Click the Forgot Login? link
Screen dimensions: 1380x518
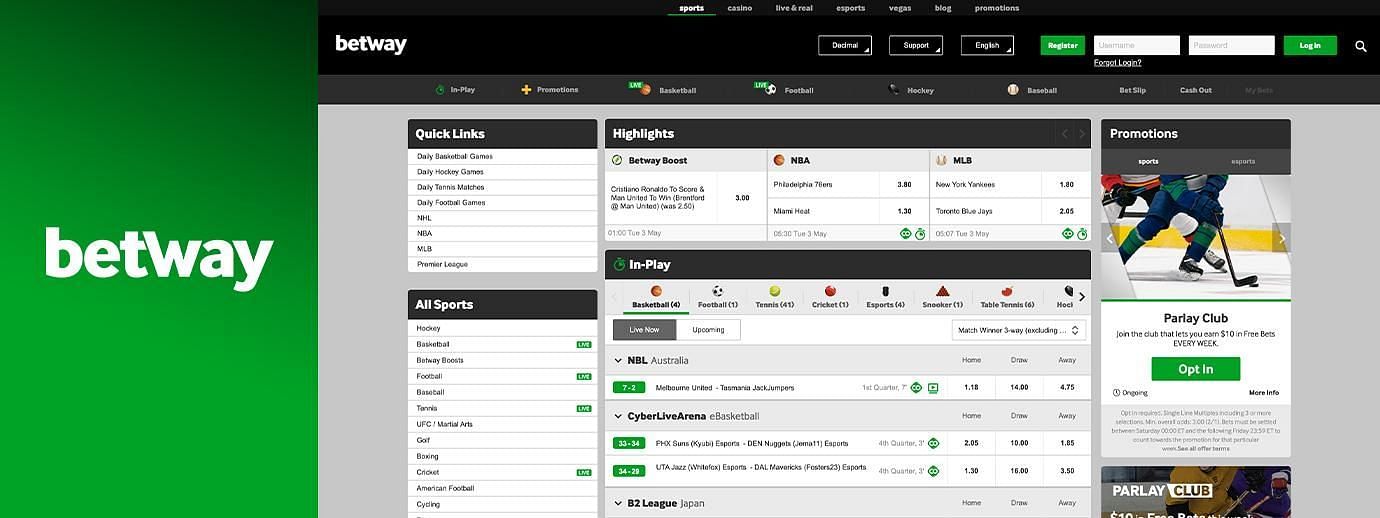pyautogui.click(x=1117, y=63)
